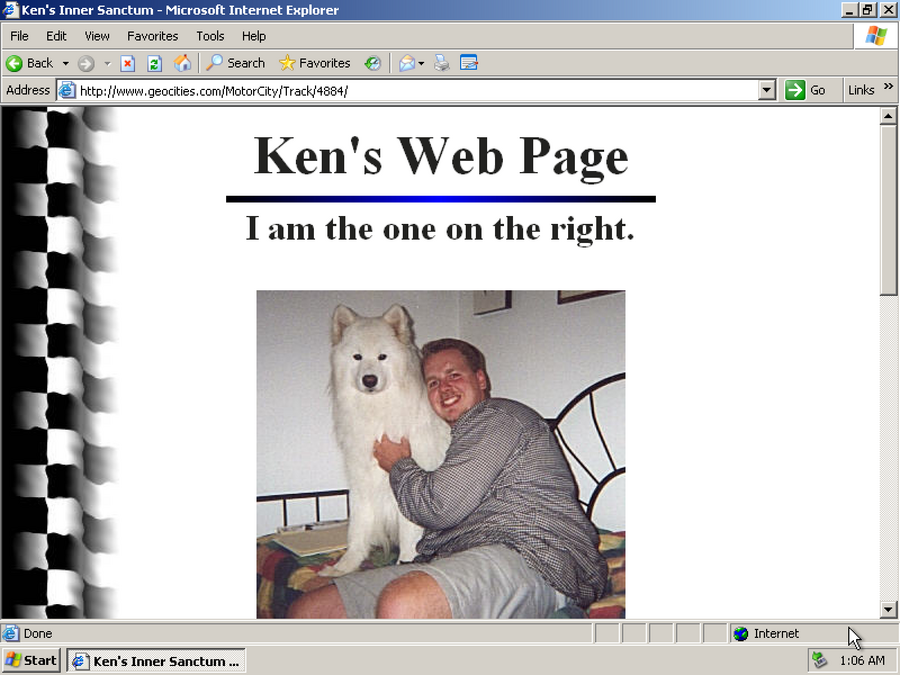Click the Edit page toolbar icon
900x675 pixels.
pos(469,63)
